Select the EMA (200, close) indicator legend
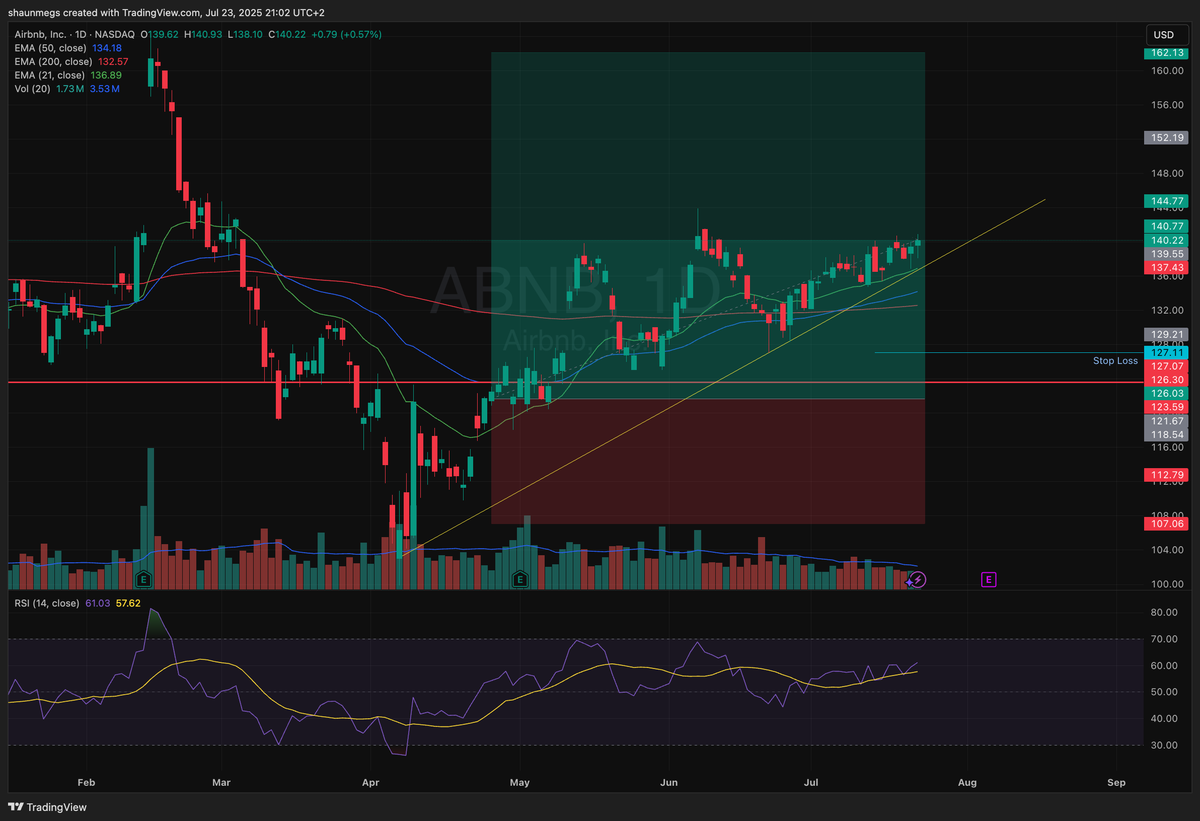This screenshot has height=821, width=1200. [52, 61]
